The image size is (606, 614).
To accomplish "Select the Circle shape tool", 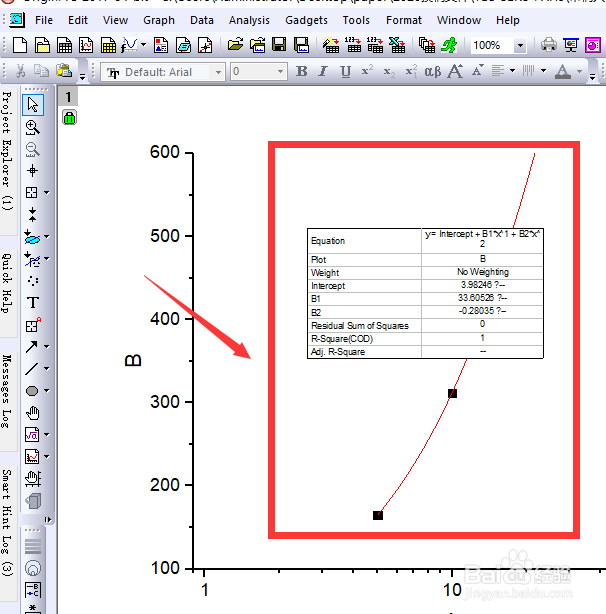I will 32,391.
